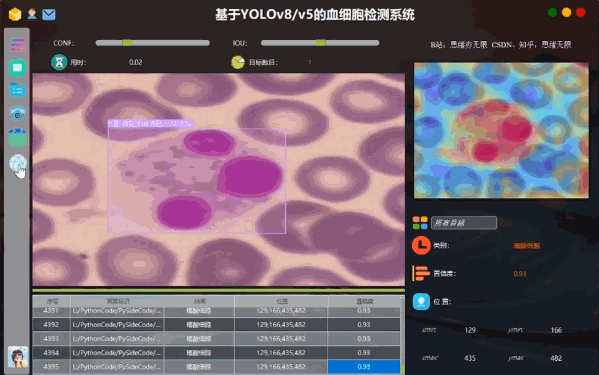The width and height of the screenshot is (599, 375).
Task: Open the blue envelope mail icon
Action: [x=49, y=15]
